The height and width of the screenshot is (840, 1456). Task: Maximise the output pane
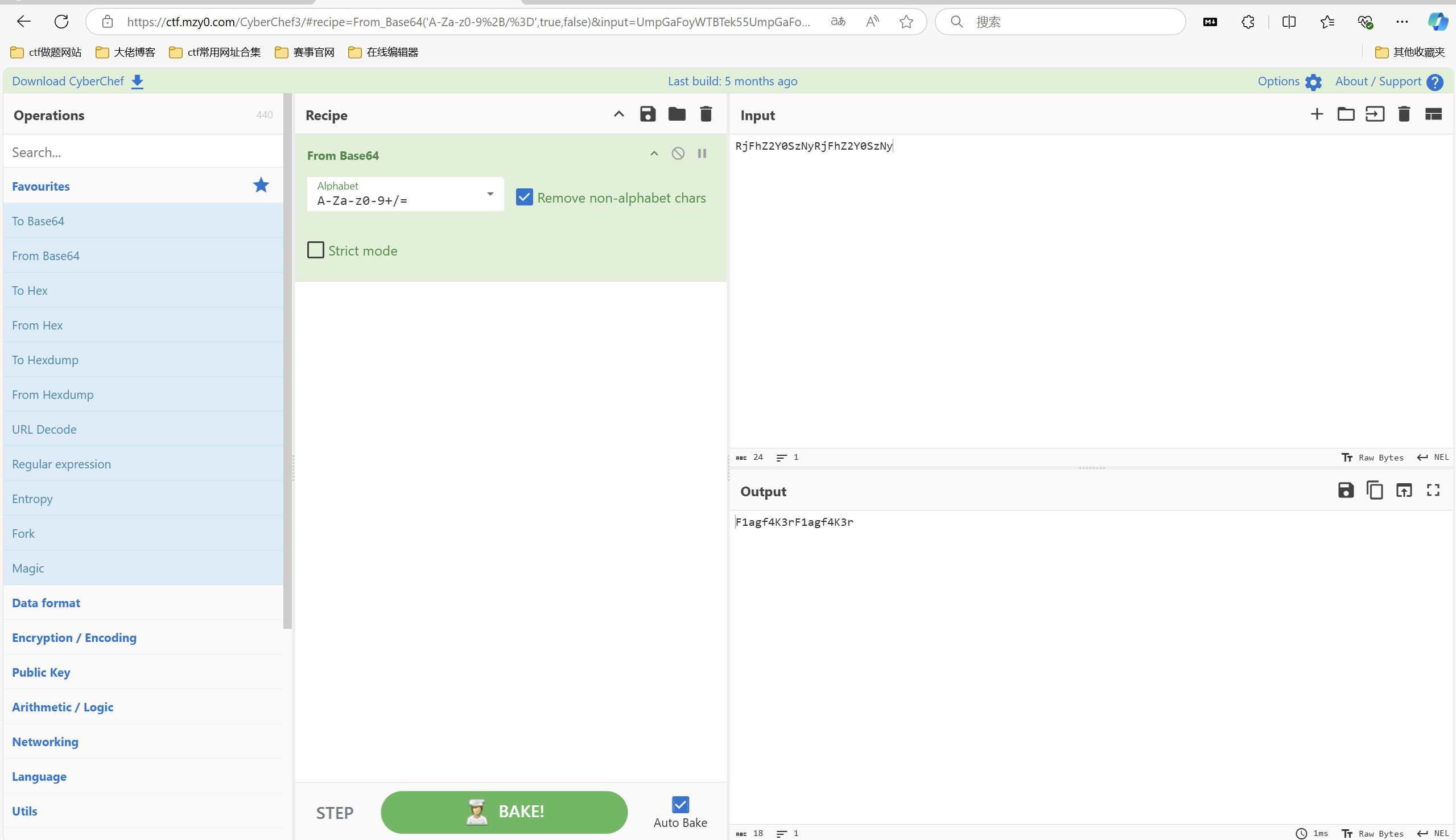[x=1433, y=491]
